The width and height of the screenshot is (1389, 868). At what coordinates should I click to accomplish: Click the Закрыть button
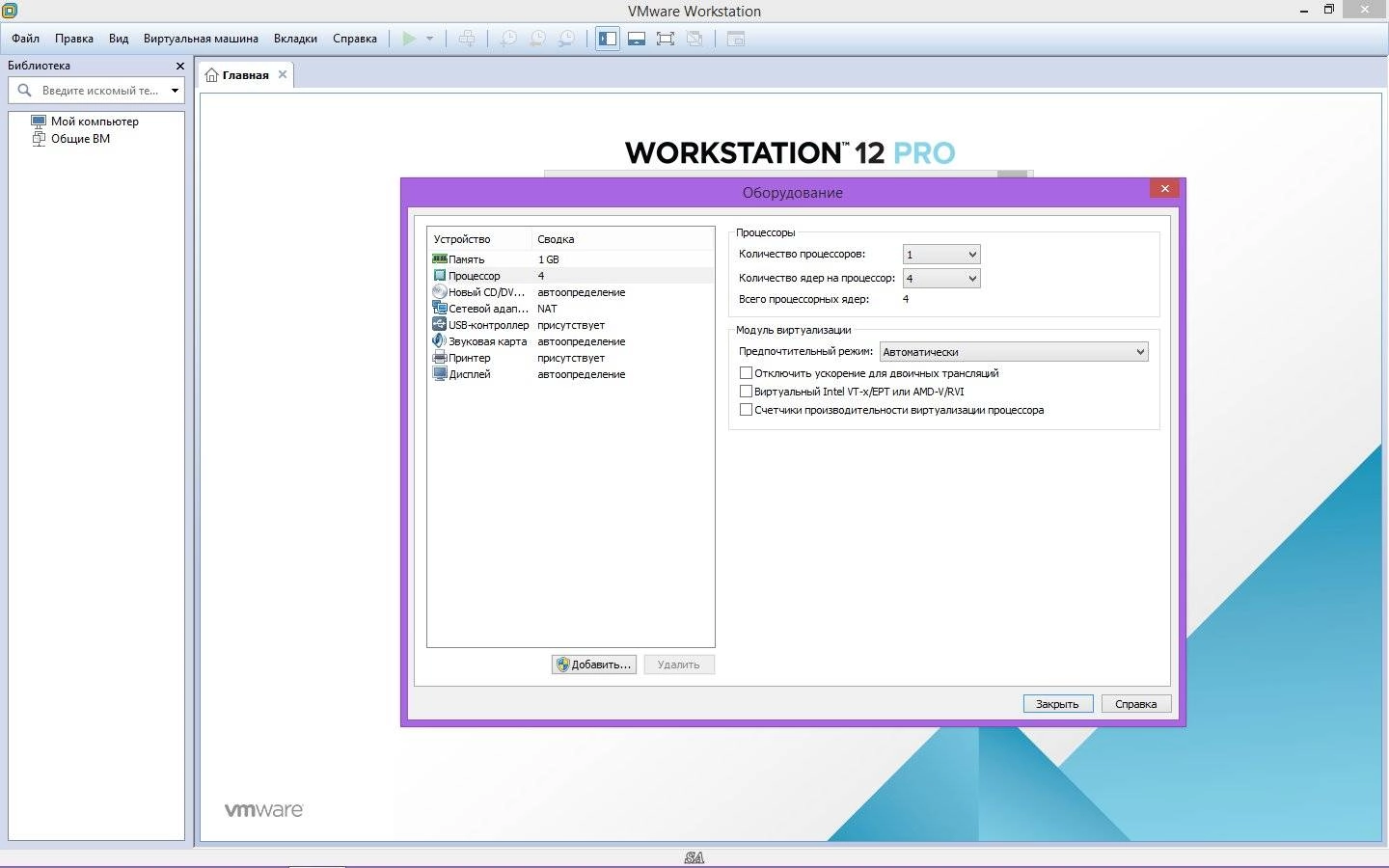(1058, 704)
